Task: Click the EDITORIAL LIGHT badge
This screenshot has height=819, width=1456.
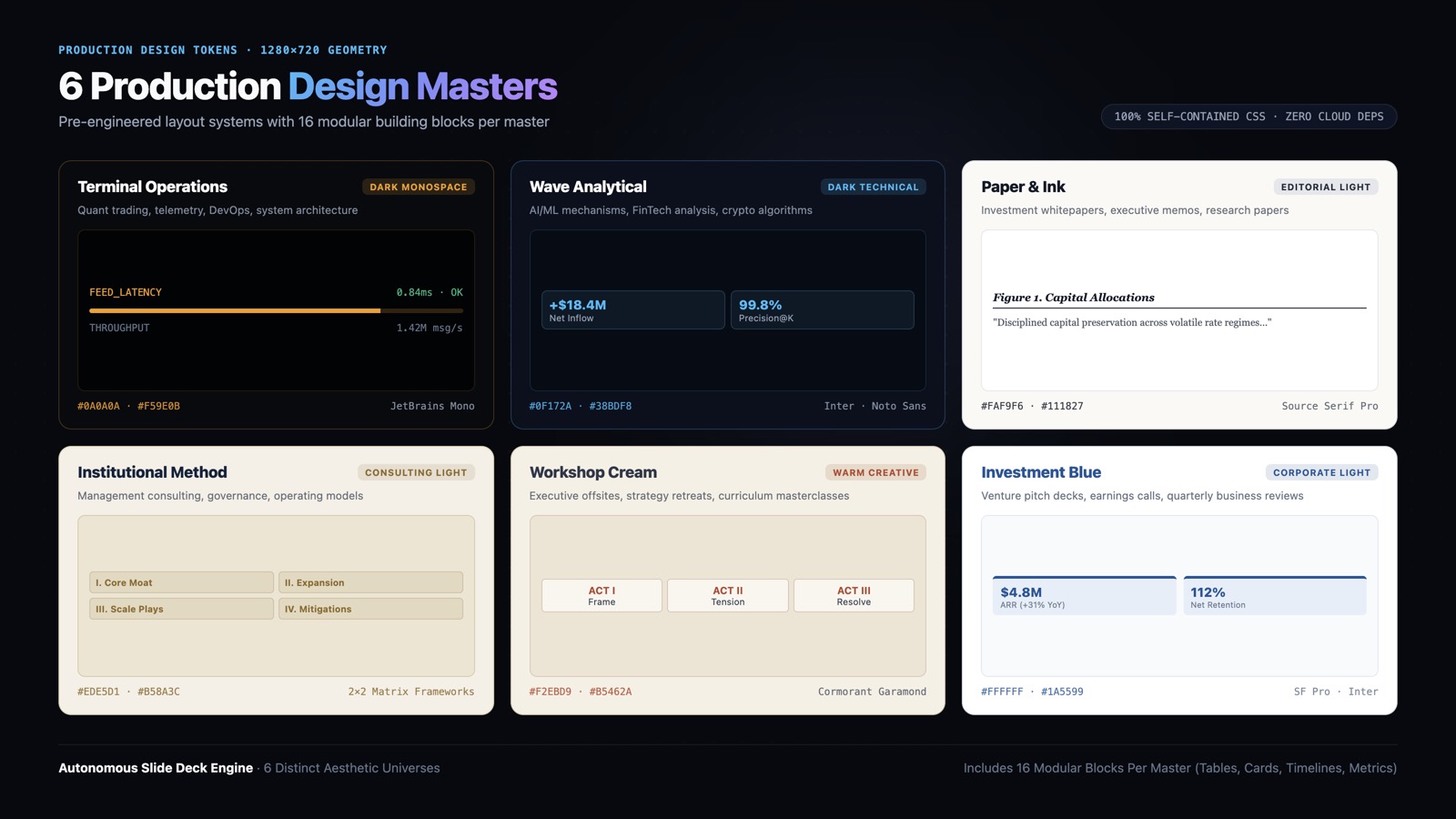Action: pyautogui.click(x=1325, y=187)
